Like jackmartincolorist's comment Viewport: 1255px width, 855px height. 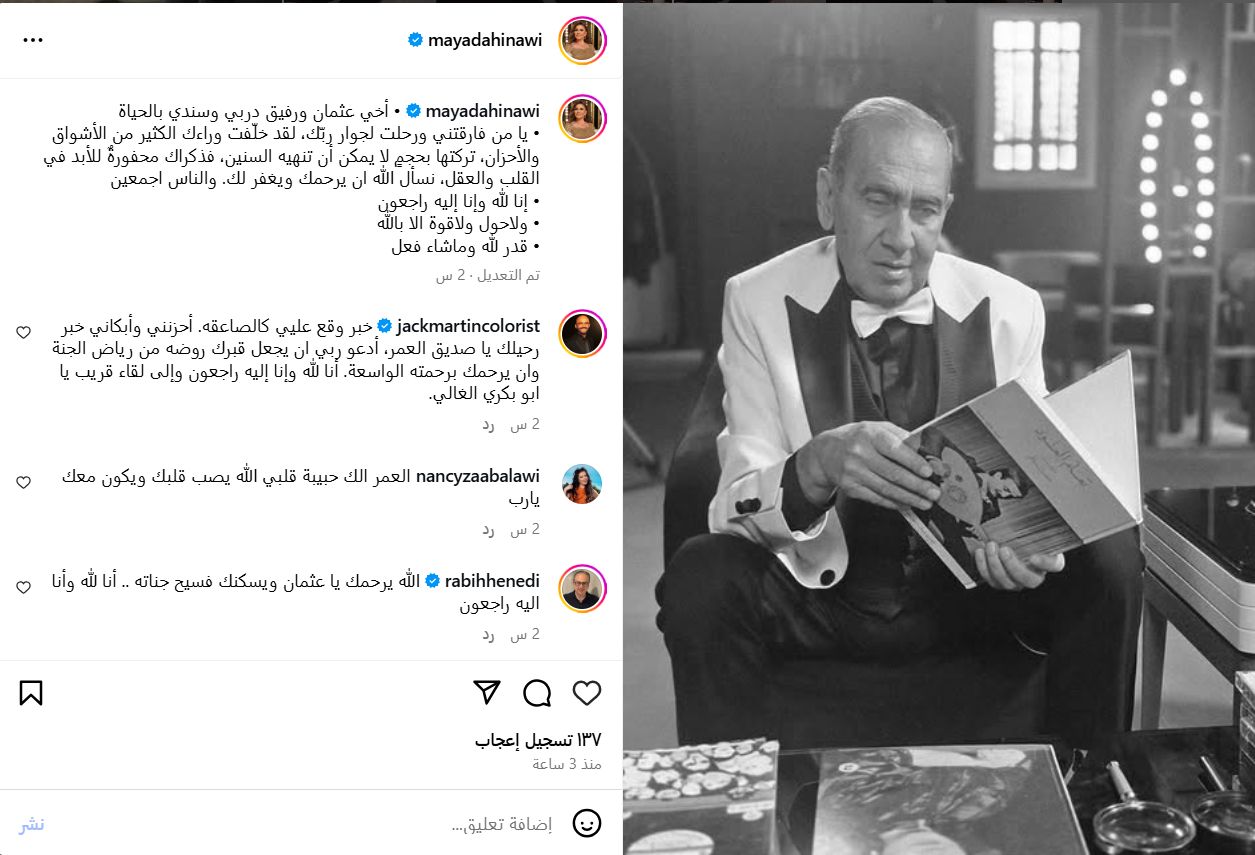pos(23,331)
